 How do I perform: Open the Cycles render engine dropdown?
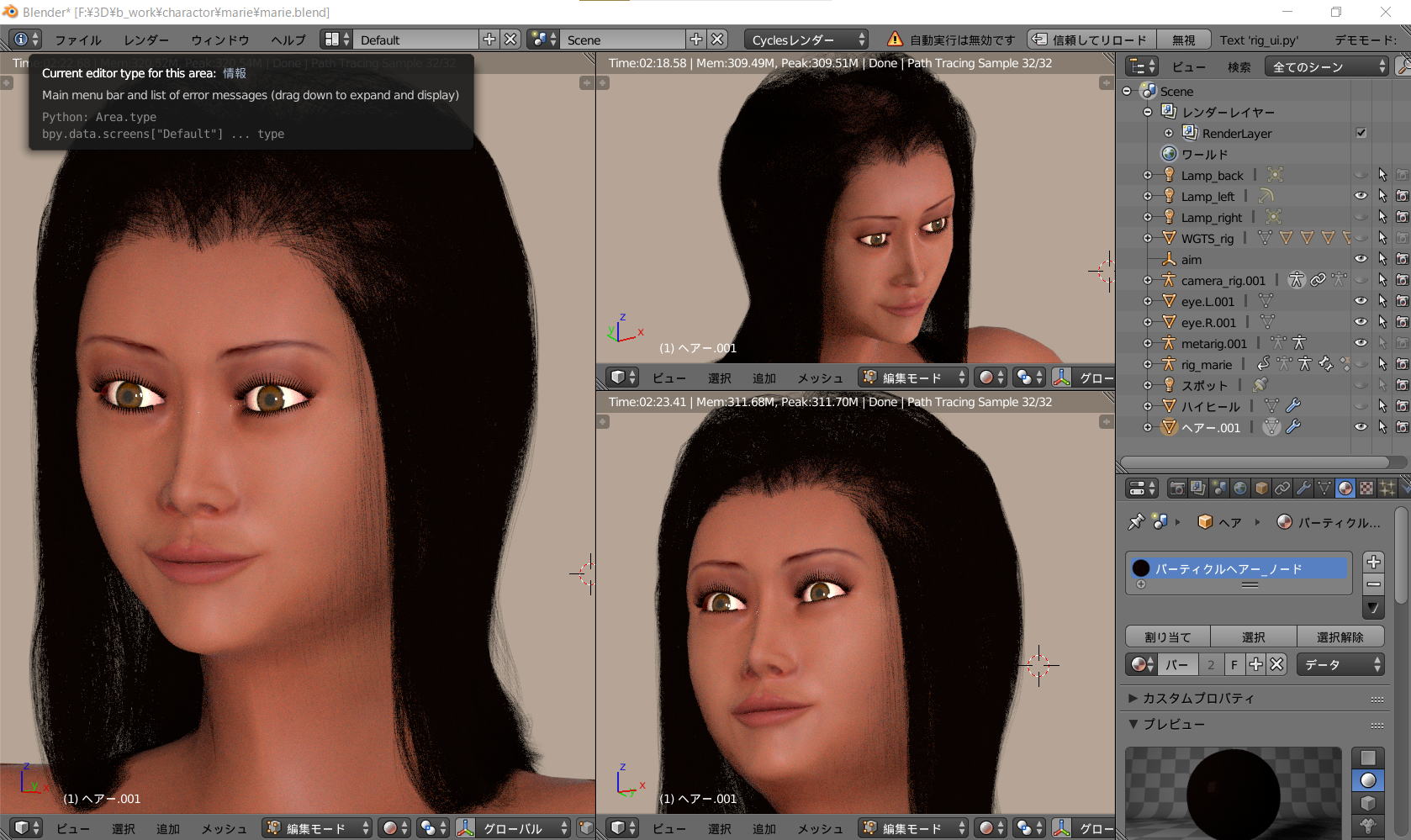pos(805,40)
